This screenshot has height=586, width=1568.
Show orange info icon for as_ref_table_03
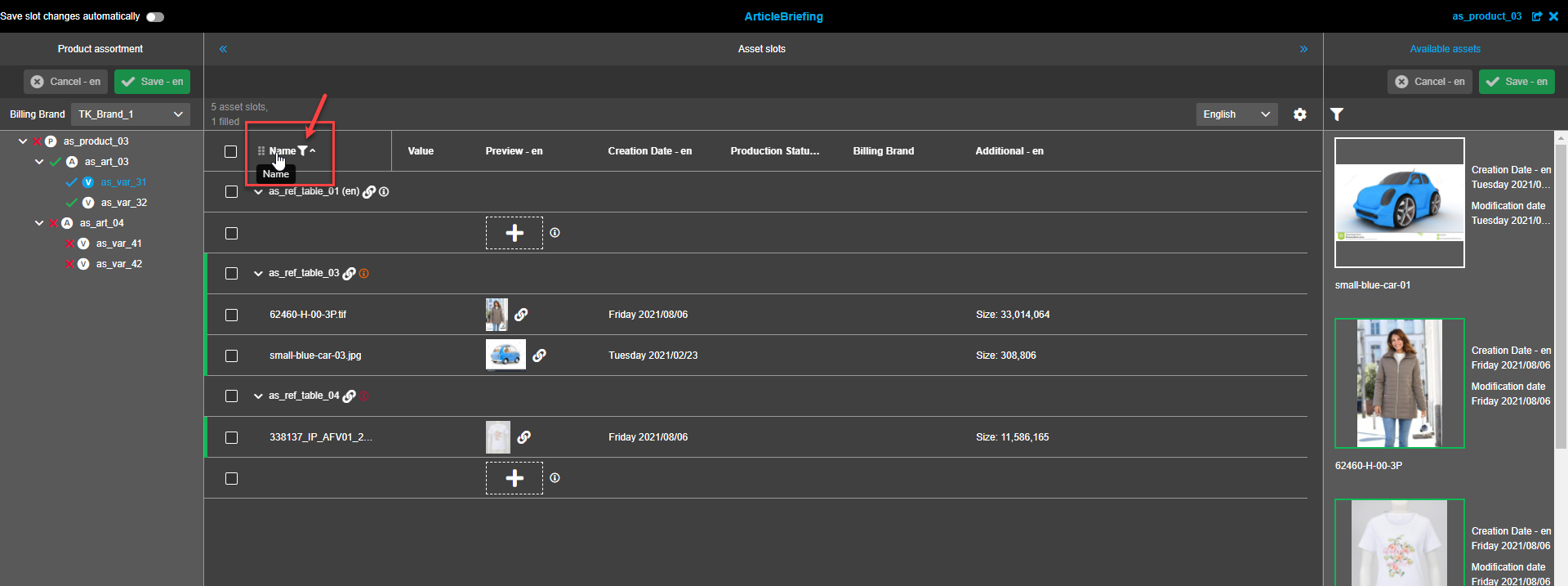click(x=364, y=274)
